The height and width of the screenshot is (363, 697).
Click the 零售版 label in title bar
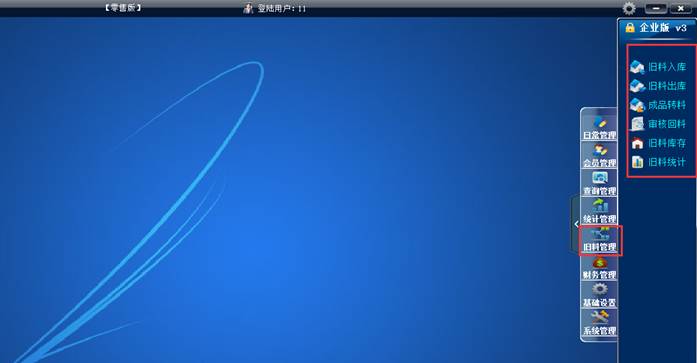123,8
